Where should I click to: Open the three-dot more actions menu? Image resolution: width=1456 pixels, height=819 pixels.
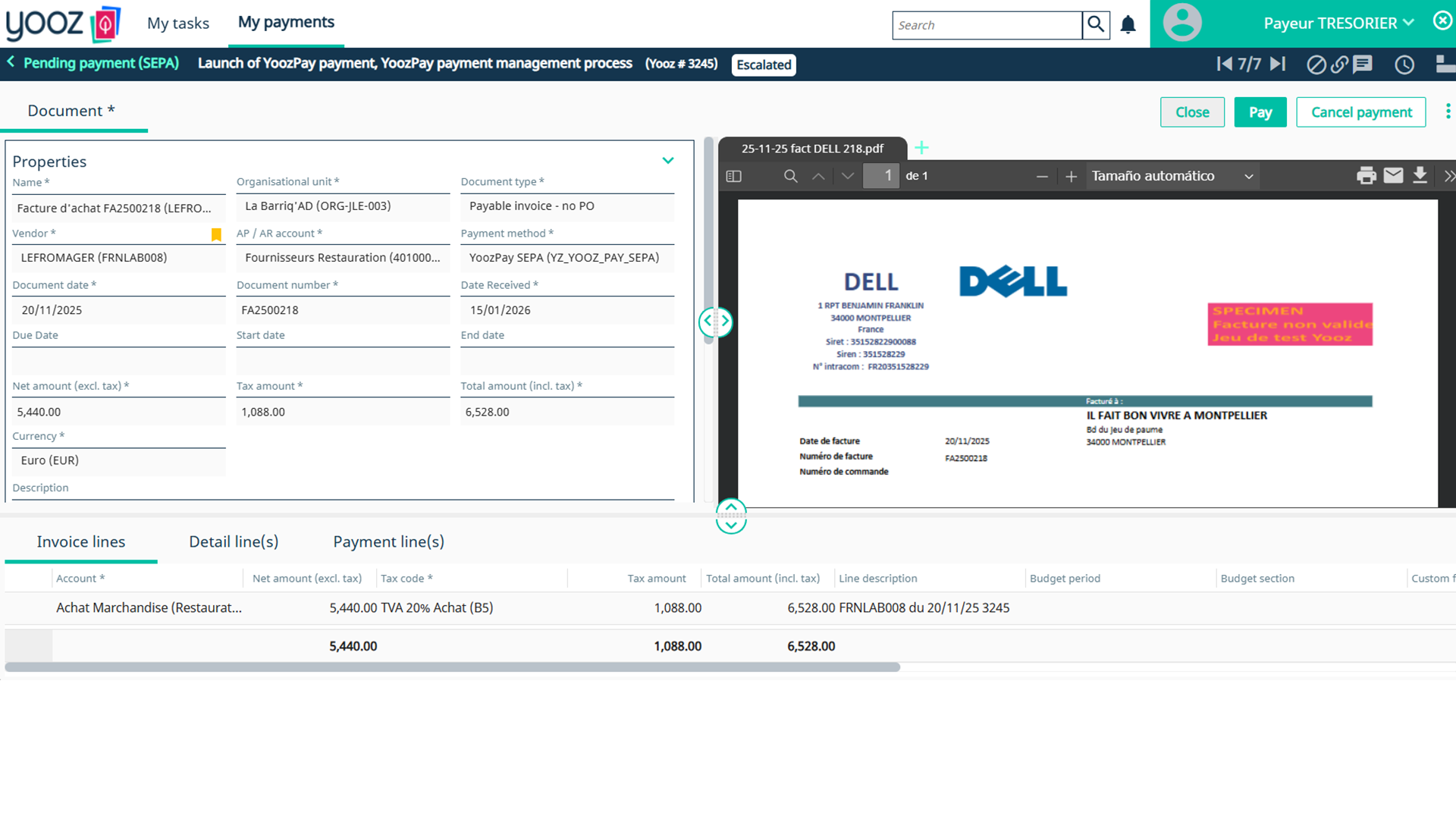point(1448,111)
